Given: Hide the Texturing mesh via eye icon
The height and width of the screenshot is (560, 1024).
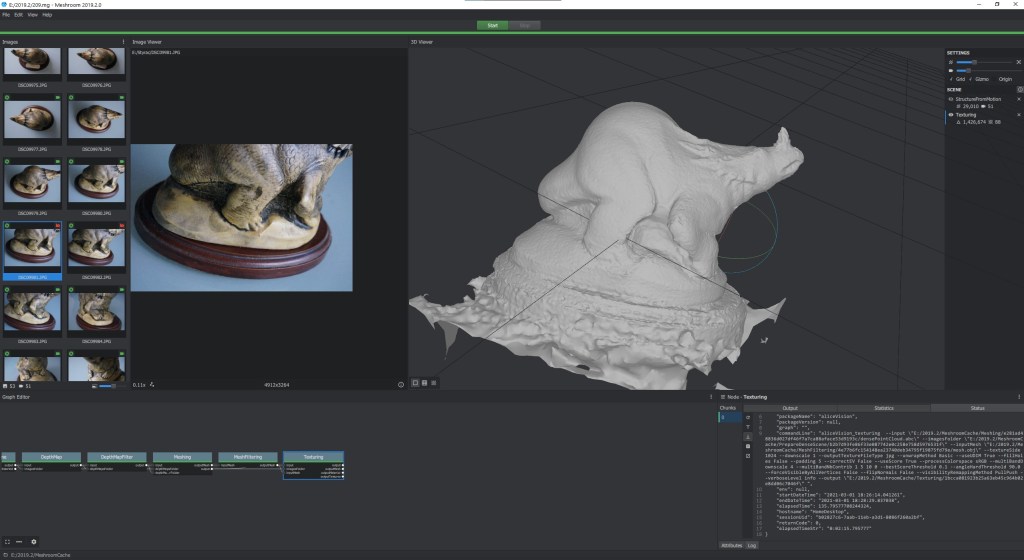Looking at the screenshot, I should [x=951, y=115].
